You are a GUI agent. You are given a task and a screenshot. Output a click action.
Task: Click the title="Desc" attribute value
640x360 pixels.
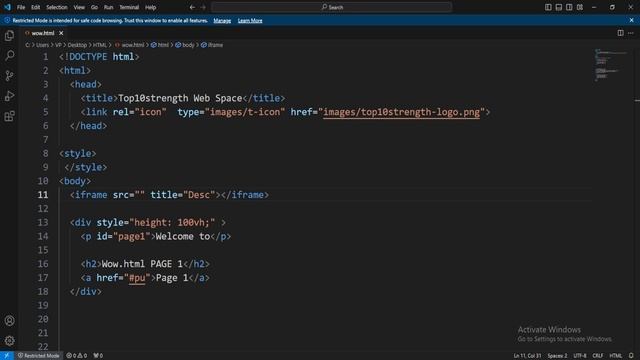[199, 195]
